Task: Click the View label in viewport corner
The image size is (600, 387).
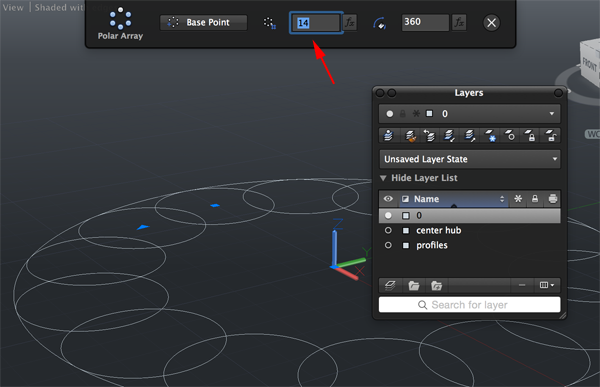Action: [13, 7]
